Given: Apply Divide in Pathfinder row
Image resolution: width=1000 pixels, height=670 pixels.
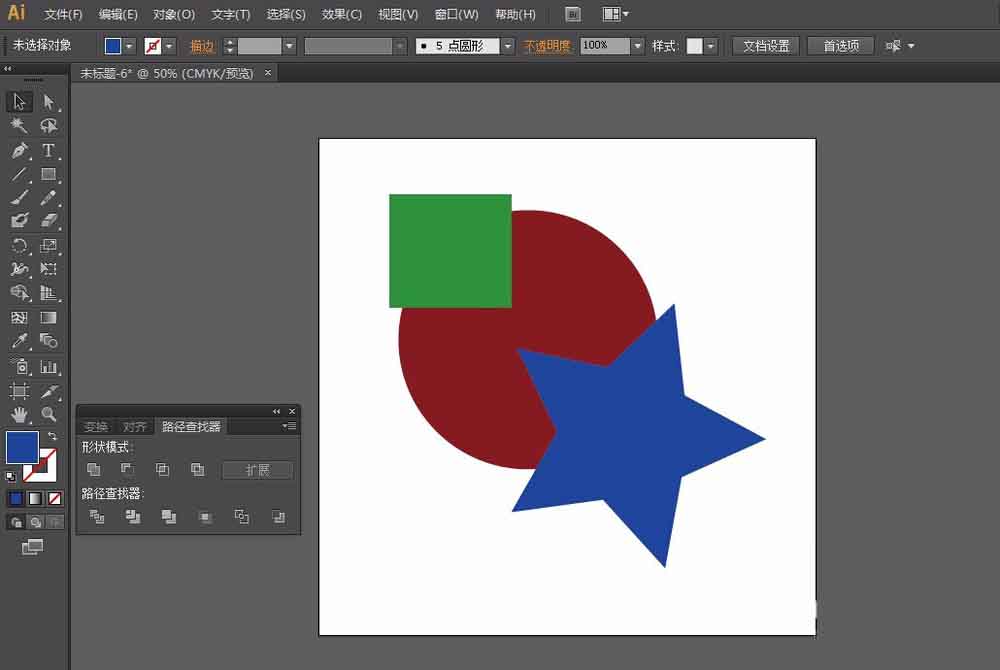Looking at the screenshot, I should pos(97,516).
